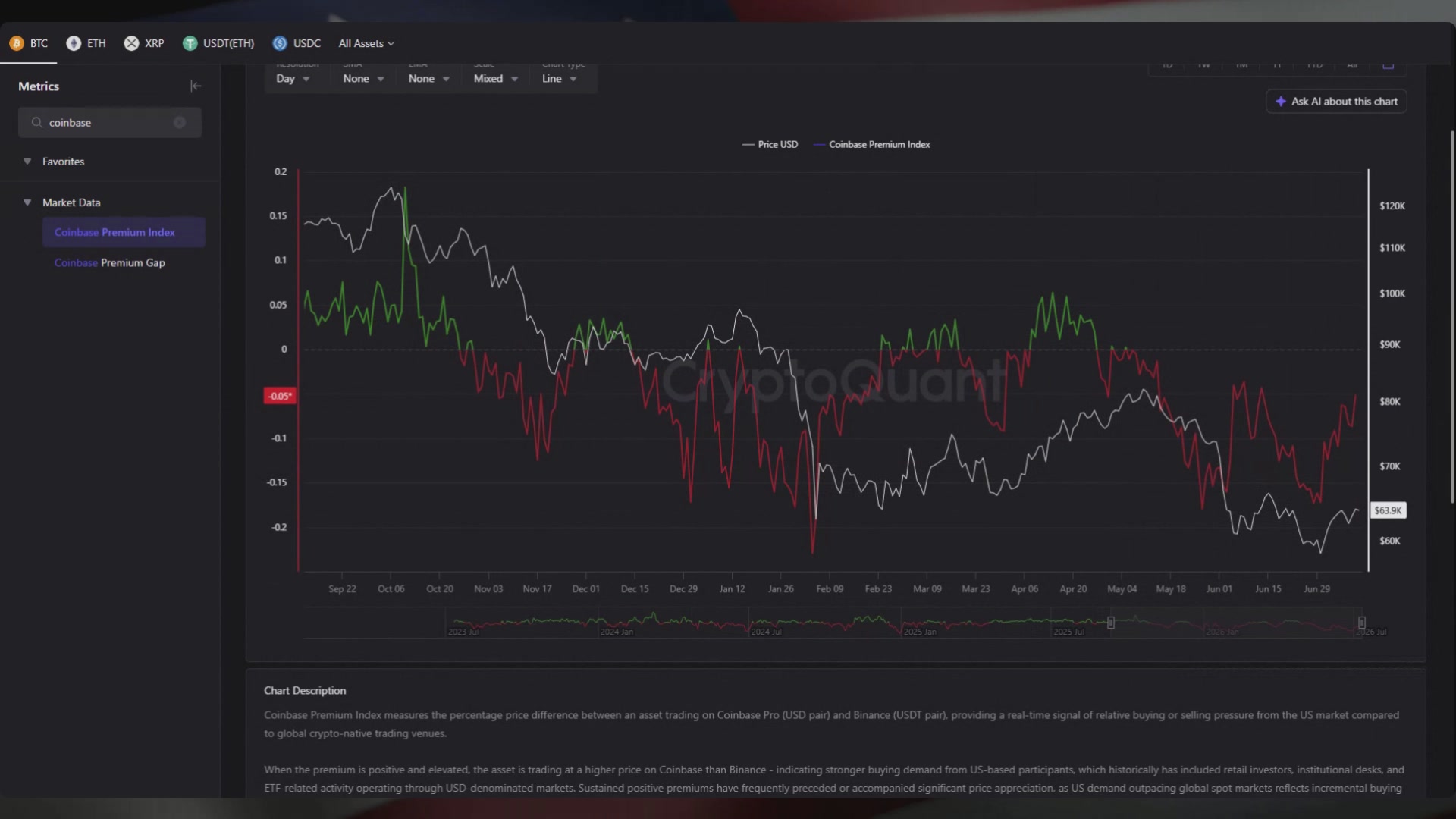Click the Jun 29 x-axis date label
Image resolution: width=1456 pixels, height=819 pixels.
[1316, 588]
